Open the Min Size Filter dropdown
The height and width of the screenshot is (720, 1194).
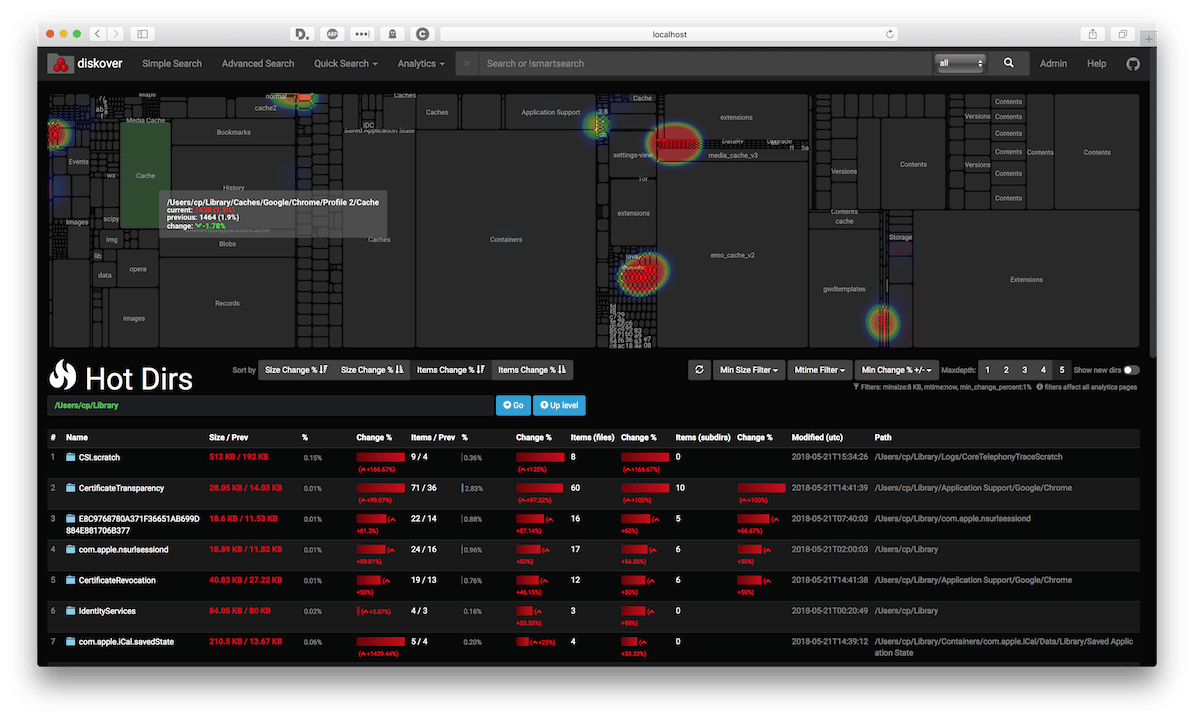(x=749, y=370)
